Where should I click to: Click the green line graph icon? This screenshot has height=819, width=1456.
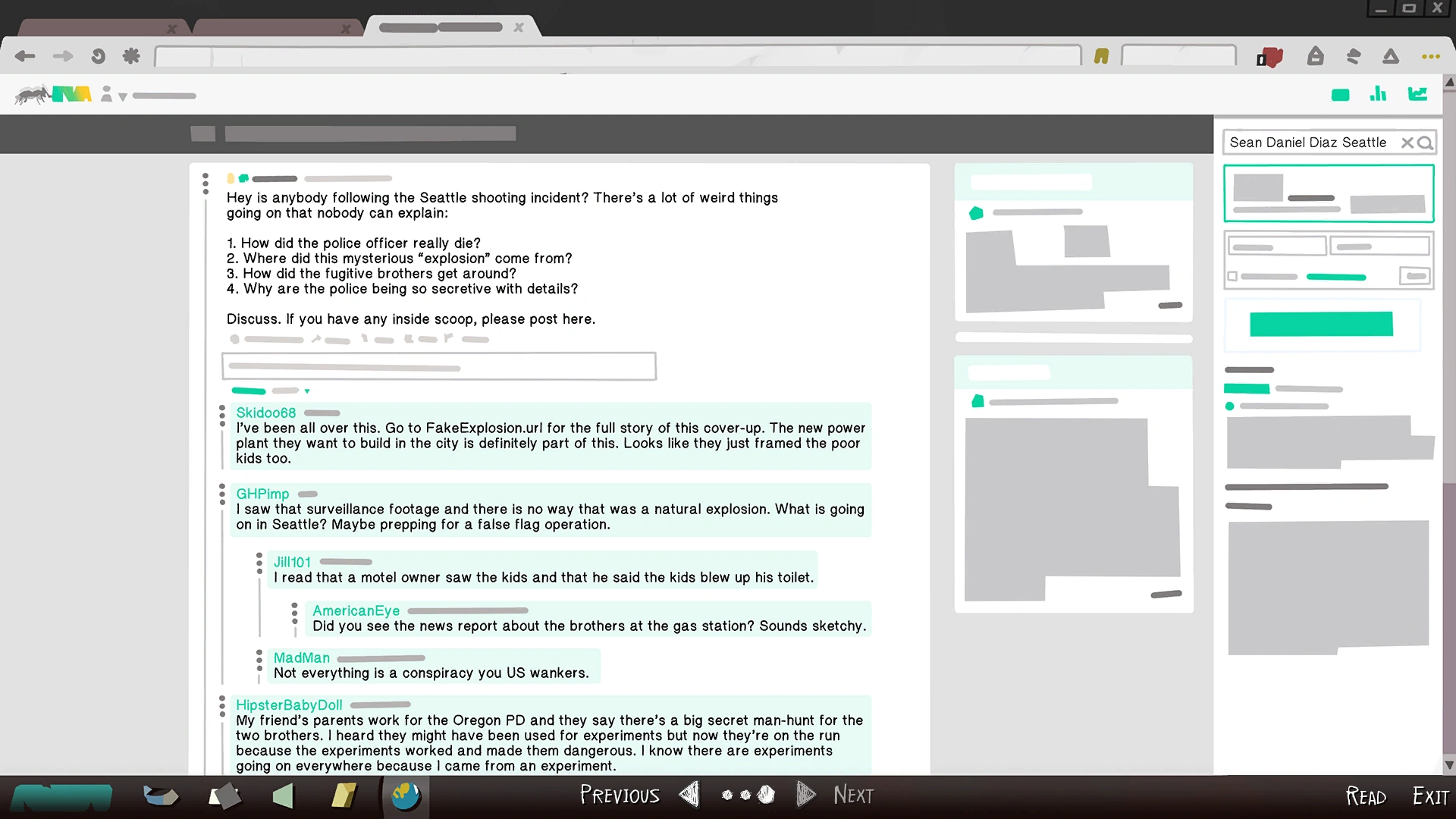1417,94
